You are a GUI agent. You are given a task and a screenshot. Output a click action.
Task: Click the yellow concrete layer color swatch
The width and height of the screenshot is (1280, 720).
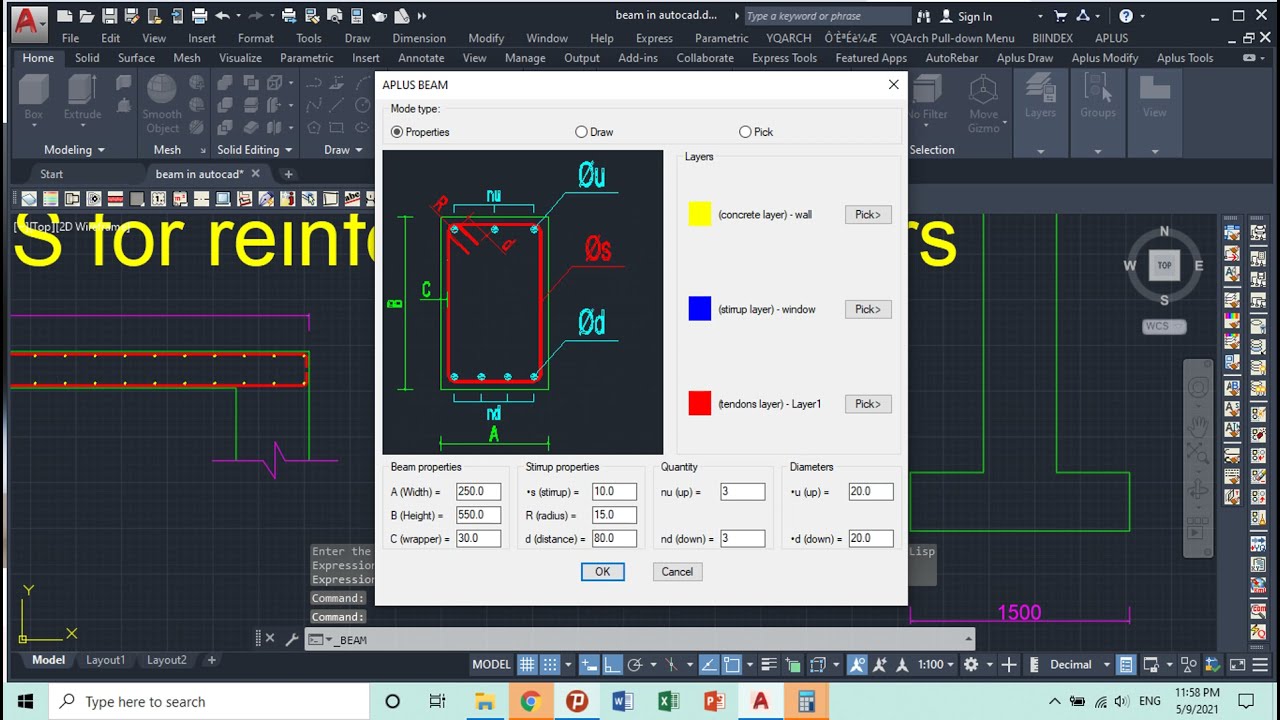(700, 214)
